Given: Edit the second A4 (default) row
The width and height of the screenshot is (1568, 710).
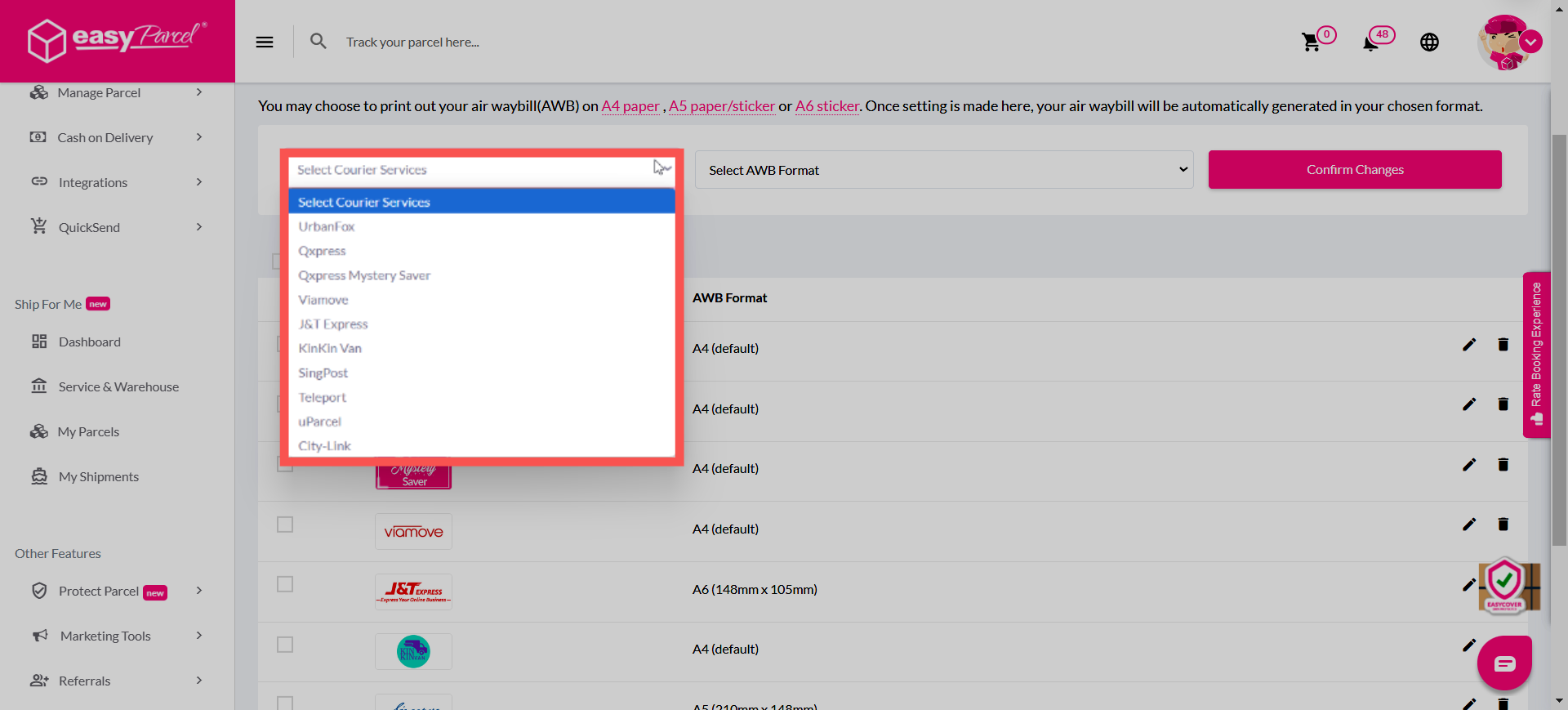Looking at the screenshot, I should tap(1469, 404).
